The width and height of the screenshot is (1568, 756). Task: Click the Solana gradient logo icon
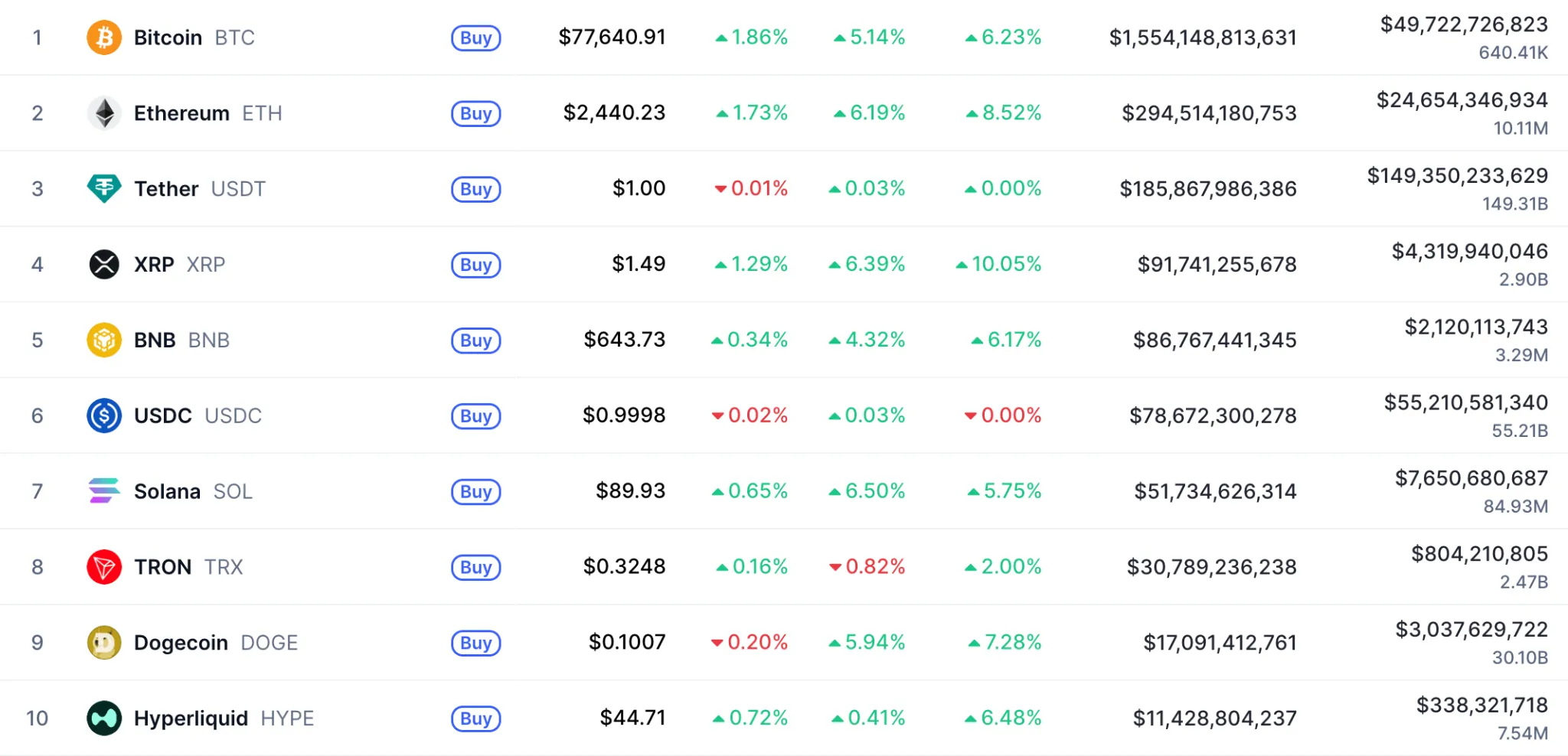point(104,490)
